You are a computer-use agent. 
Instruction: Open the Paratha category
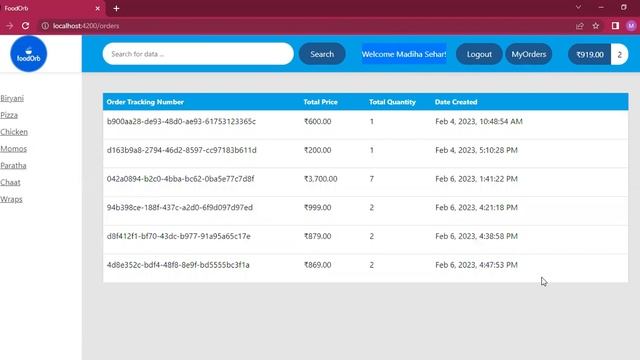click(13, 165)
